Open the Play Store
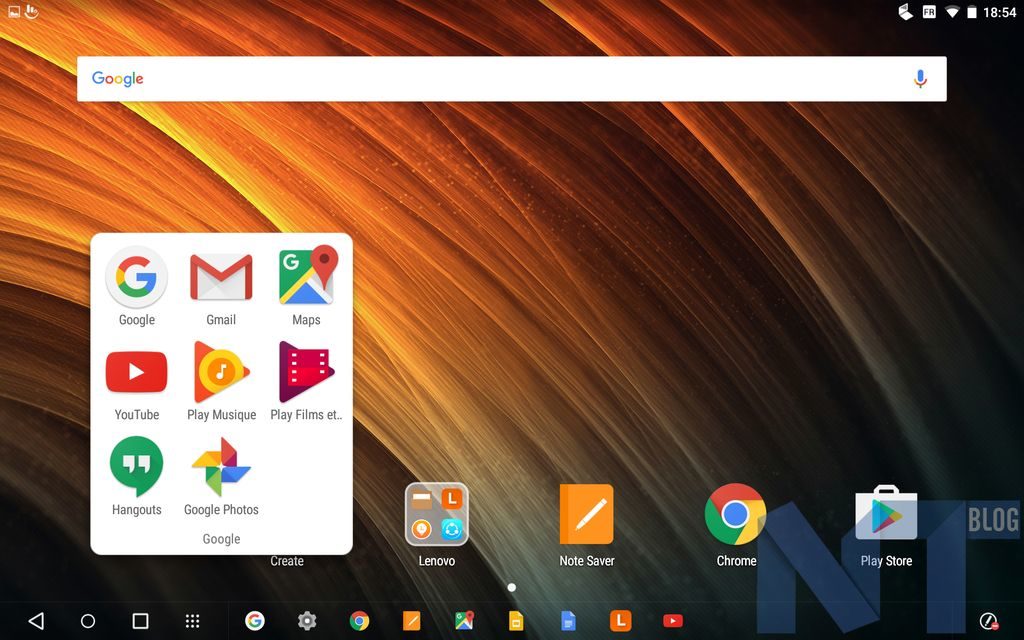Image resolution: width=1024 pixels, height=640 pixels. 886,513
